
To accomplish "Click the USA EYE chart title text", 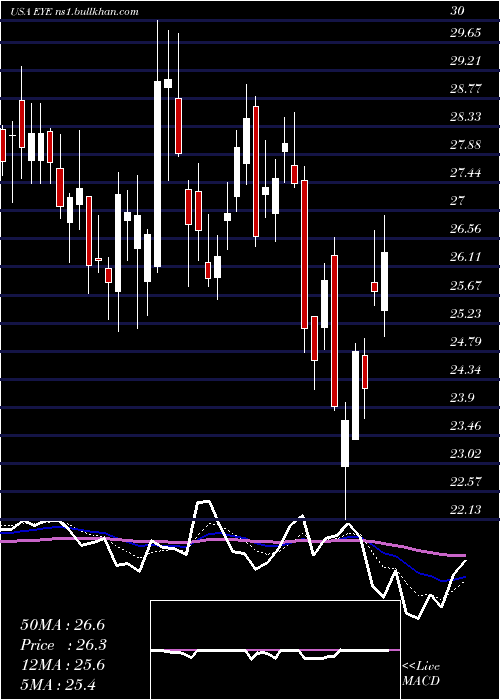I will tap(74, 12).
